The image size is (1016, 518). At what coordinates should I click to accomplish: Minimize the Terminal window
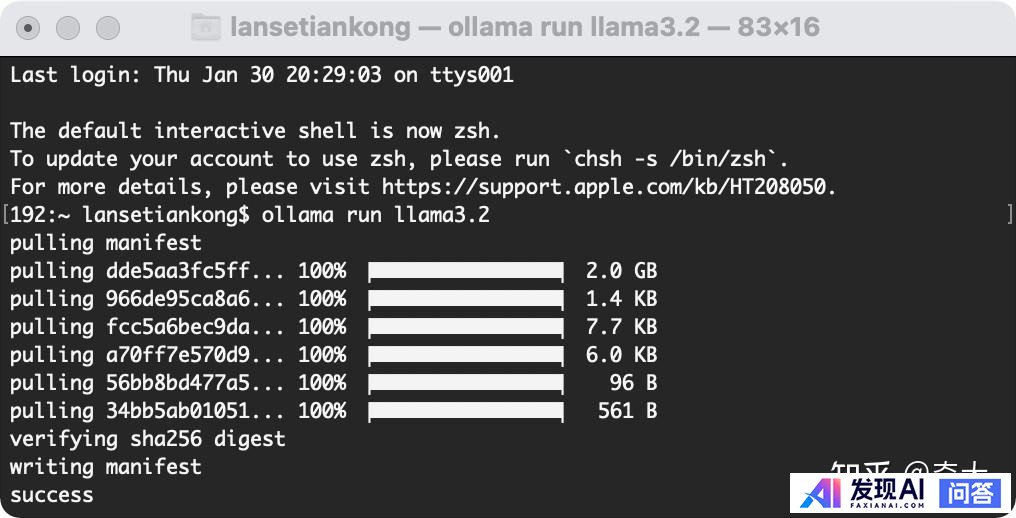click(68, 27)
